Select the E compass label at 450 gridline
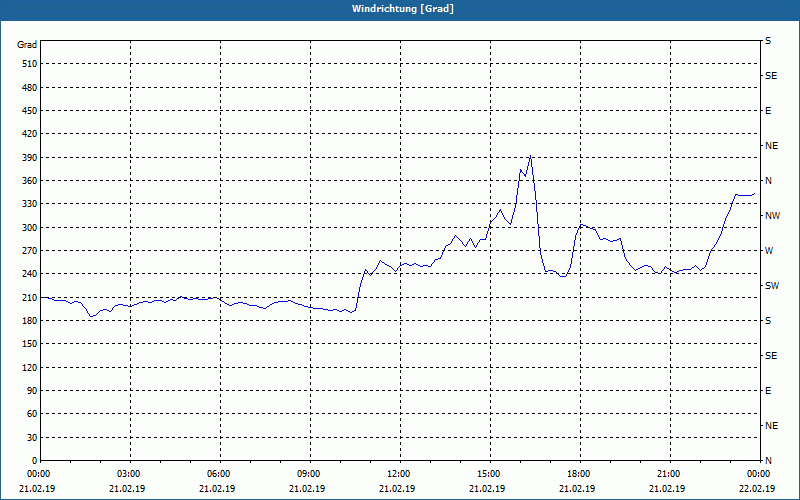 coord(768,111)
